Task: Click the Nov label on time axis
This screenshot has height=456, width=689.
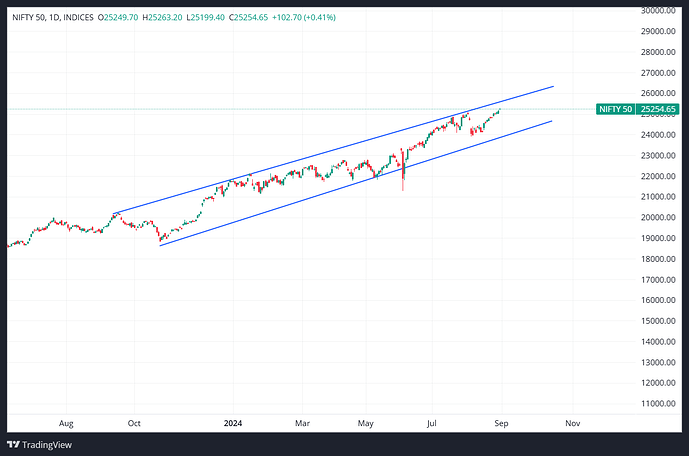Action: [x=573, y=423]
